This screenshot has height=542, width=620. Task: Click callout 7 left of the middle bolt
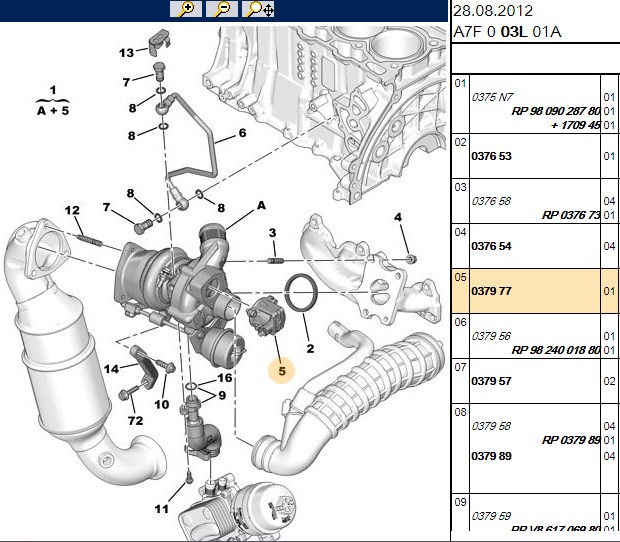pyautogui.click(x=106, y=207)
